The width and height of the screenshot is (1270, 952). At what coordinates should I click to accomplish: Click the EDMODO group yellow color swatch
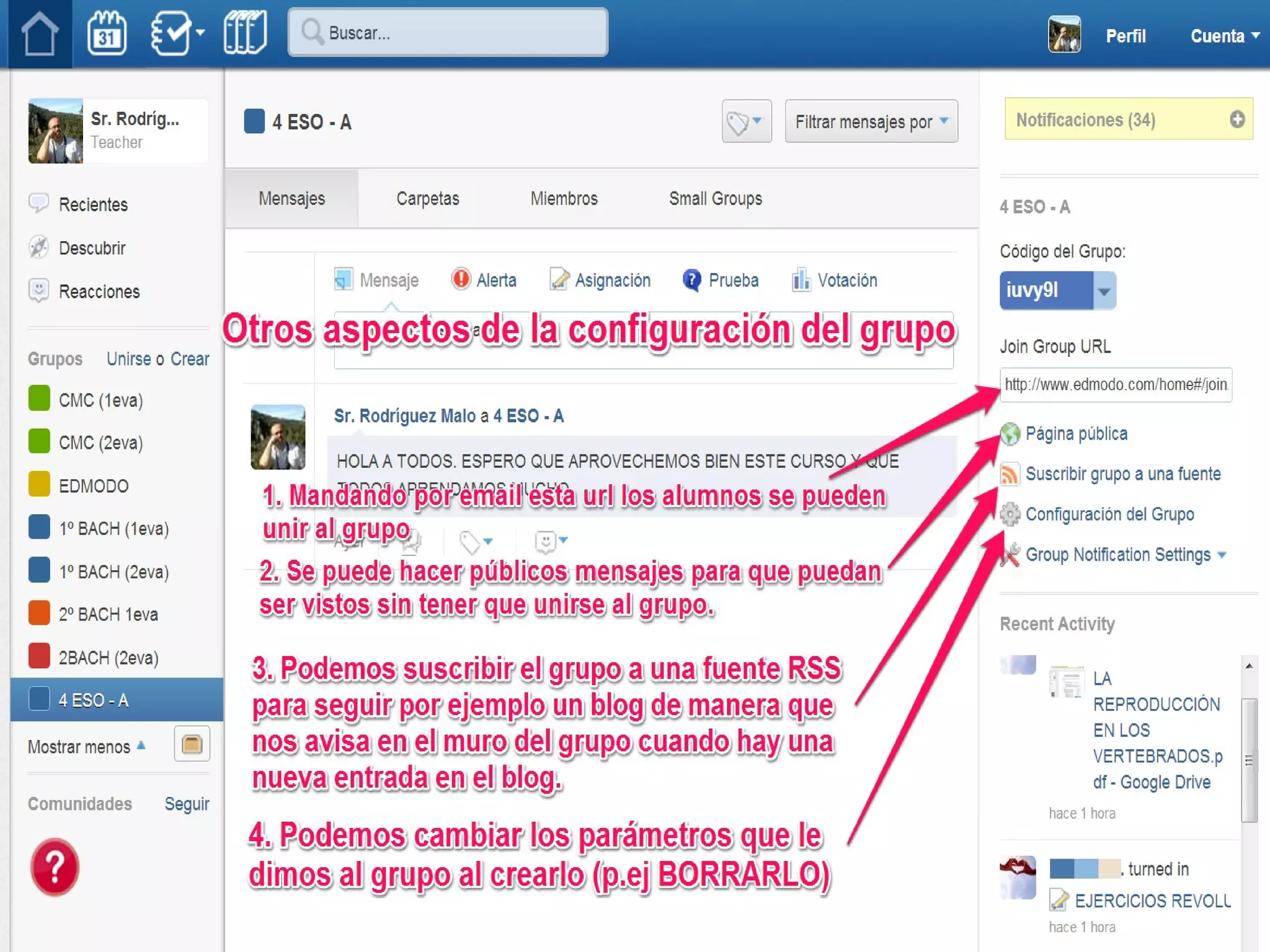(39, 485)
